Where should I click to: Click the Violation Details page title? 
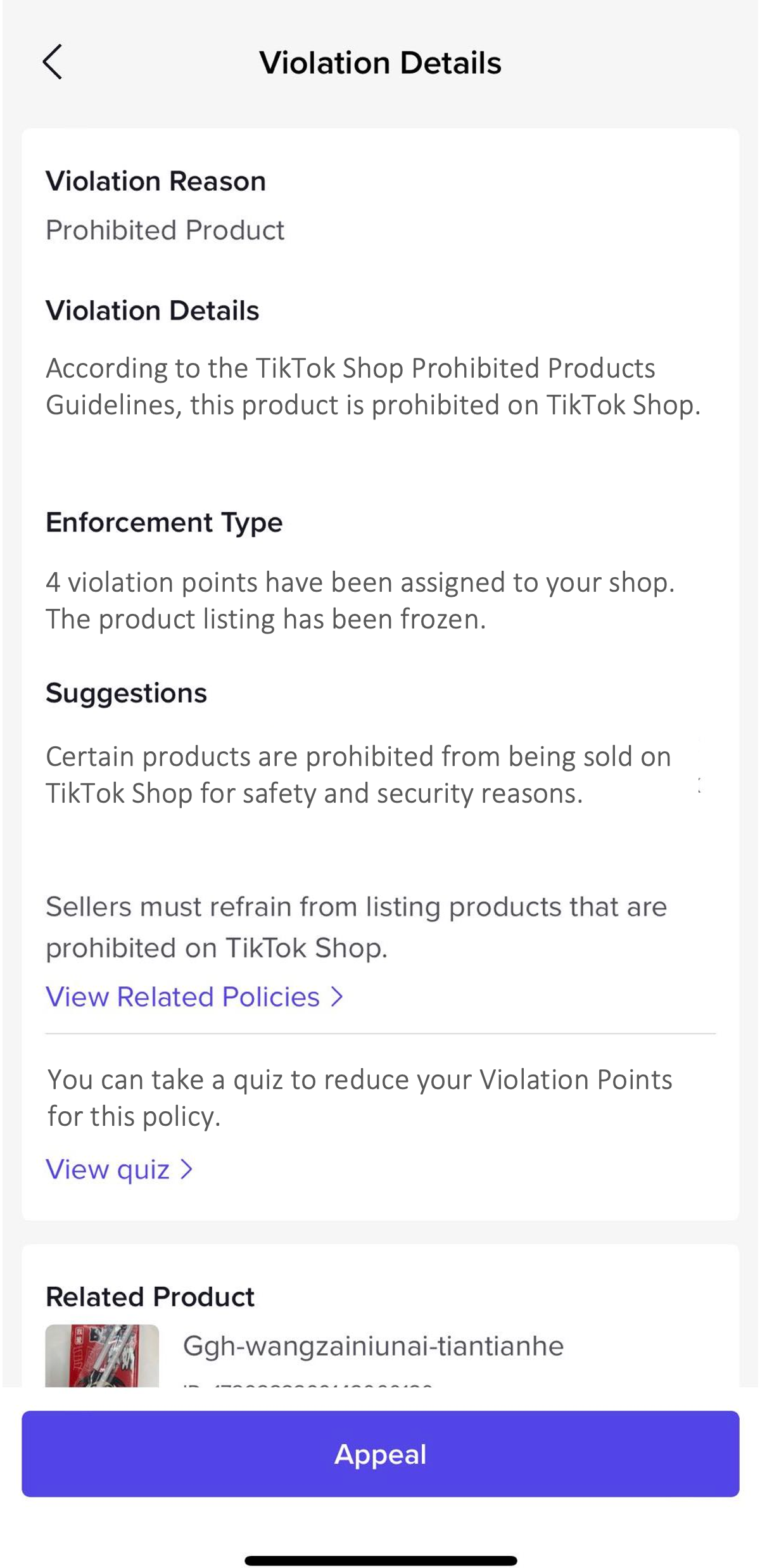click(x=380, y=63)
